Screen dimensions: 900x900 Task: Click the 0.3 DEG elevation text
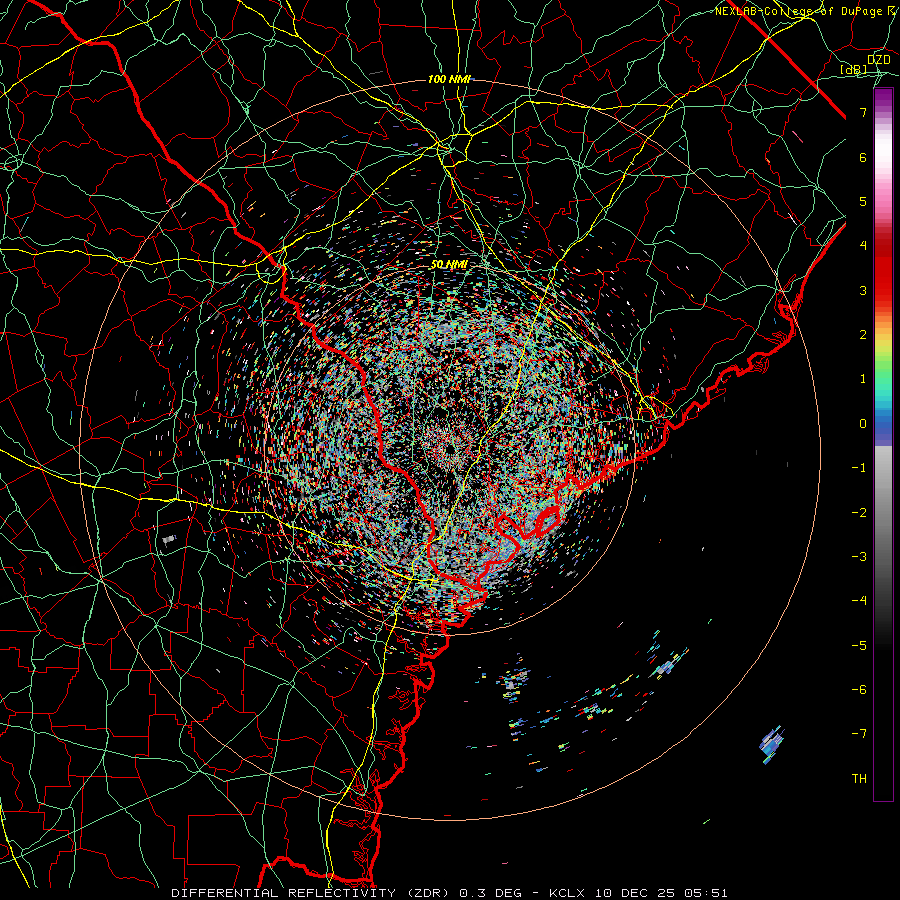pos(490,893)
